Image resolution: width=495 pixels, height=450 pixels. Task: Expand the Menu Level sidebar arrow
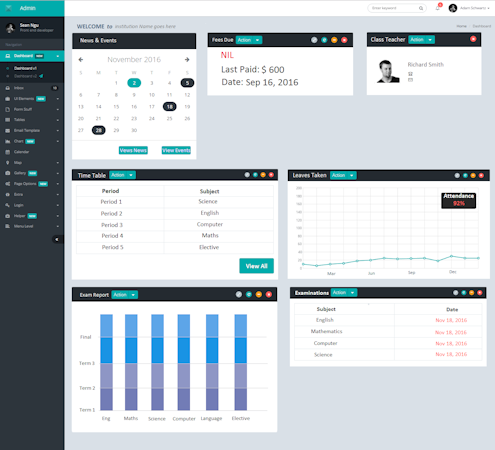[x=58, y=226]
